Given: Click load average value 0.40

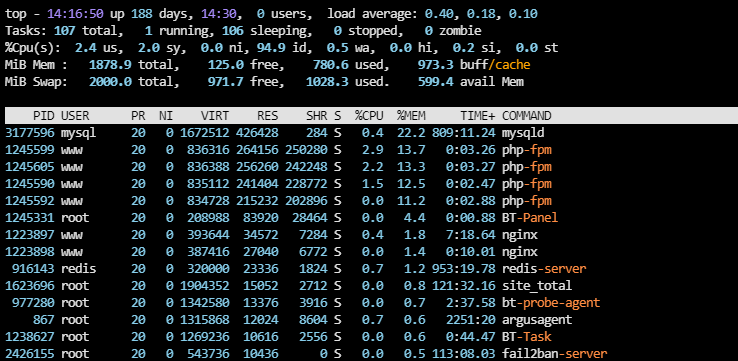Looking at the screenshot, I should tap(439, 14).
